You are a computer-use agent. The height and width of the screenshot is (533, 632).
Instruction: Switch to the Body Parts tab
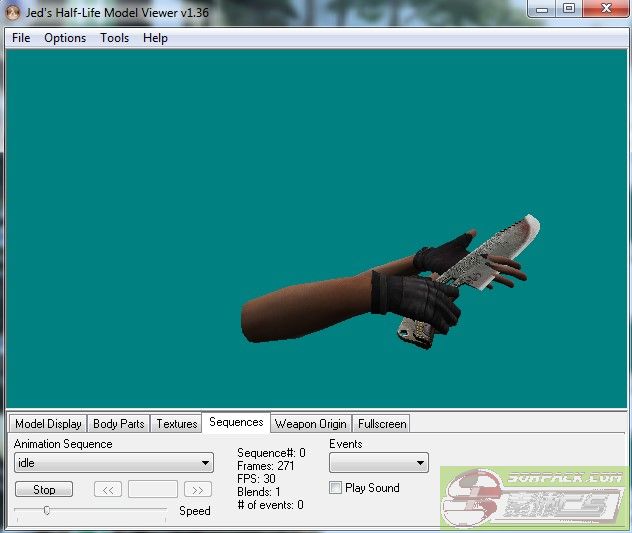(118, 424)
